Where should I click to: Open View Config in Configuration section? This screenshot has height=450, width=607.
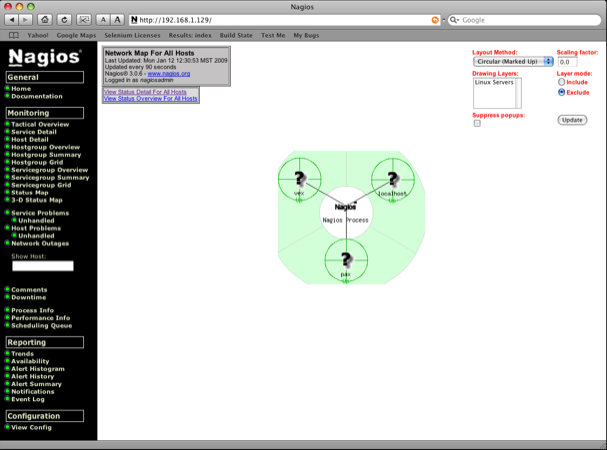tap(31, 428)
